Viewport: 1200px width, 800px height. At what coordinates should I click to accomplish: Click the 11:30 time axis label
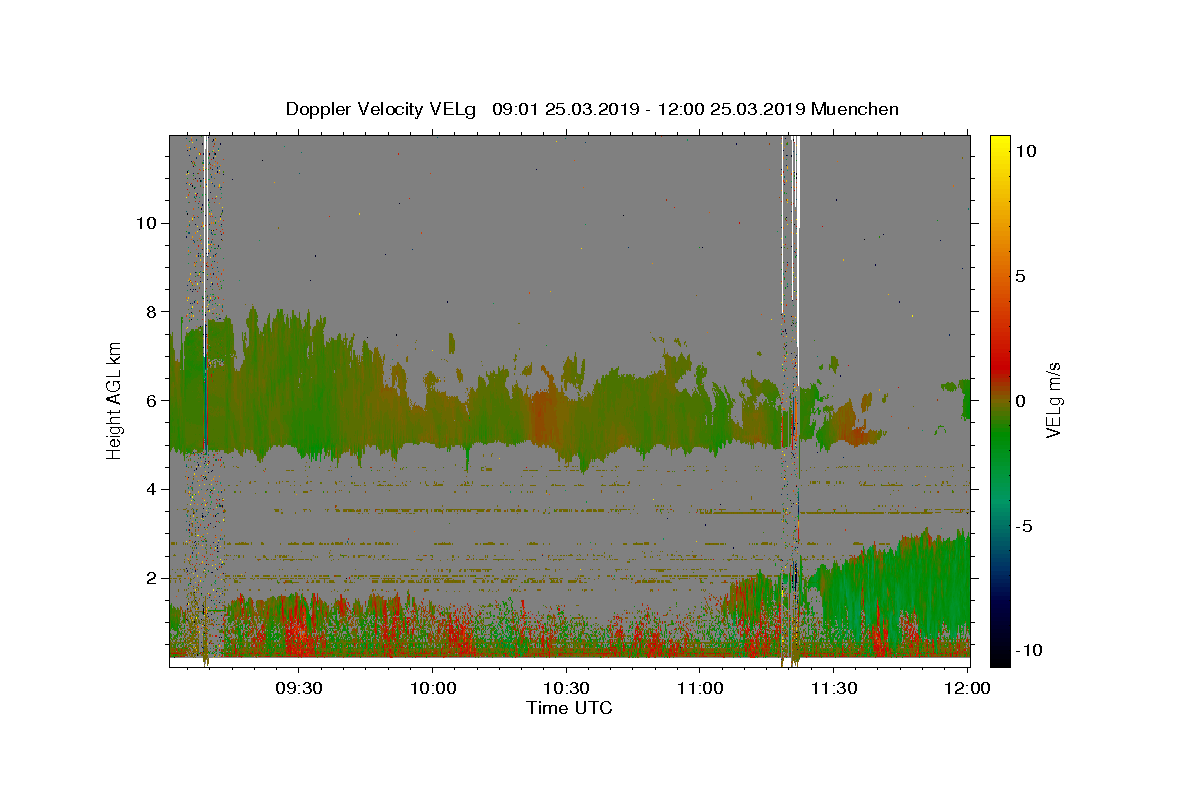(x=833, y=688)
